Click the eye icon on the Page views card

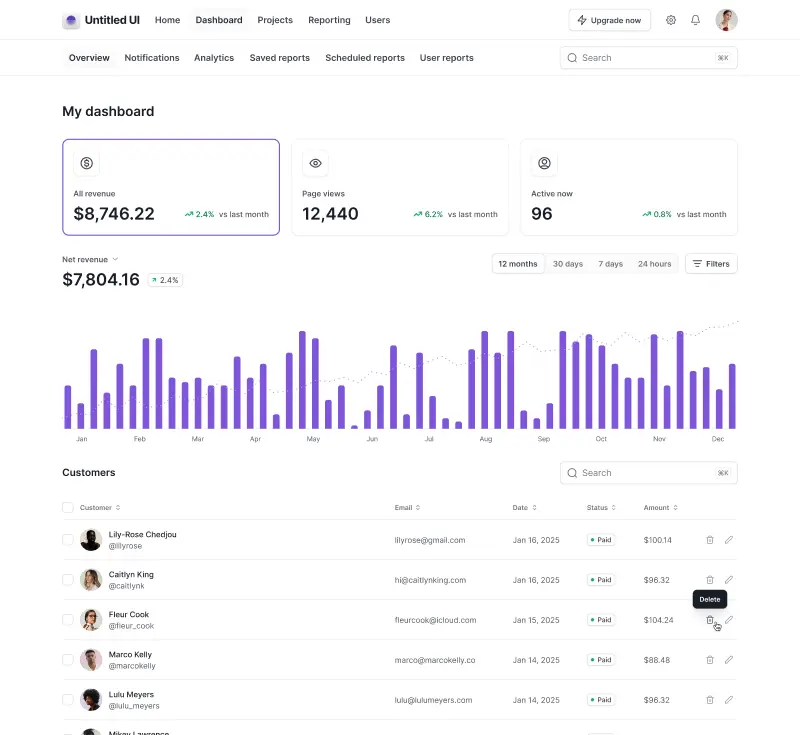coord(315,163)
